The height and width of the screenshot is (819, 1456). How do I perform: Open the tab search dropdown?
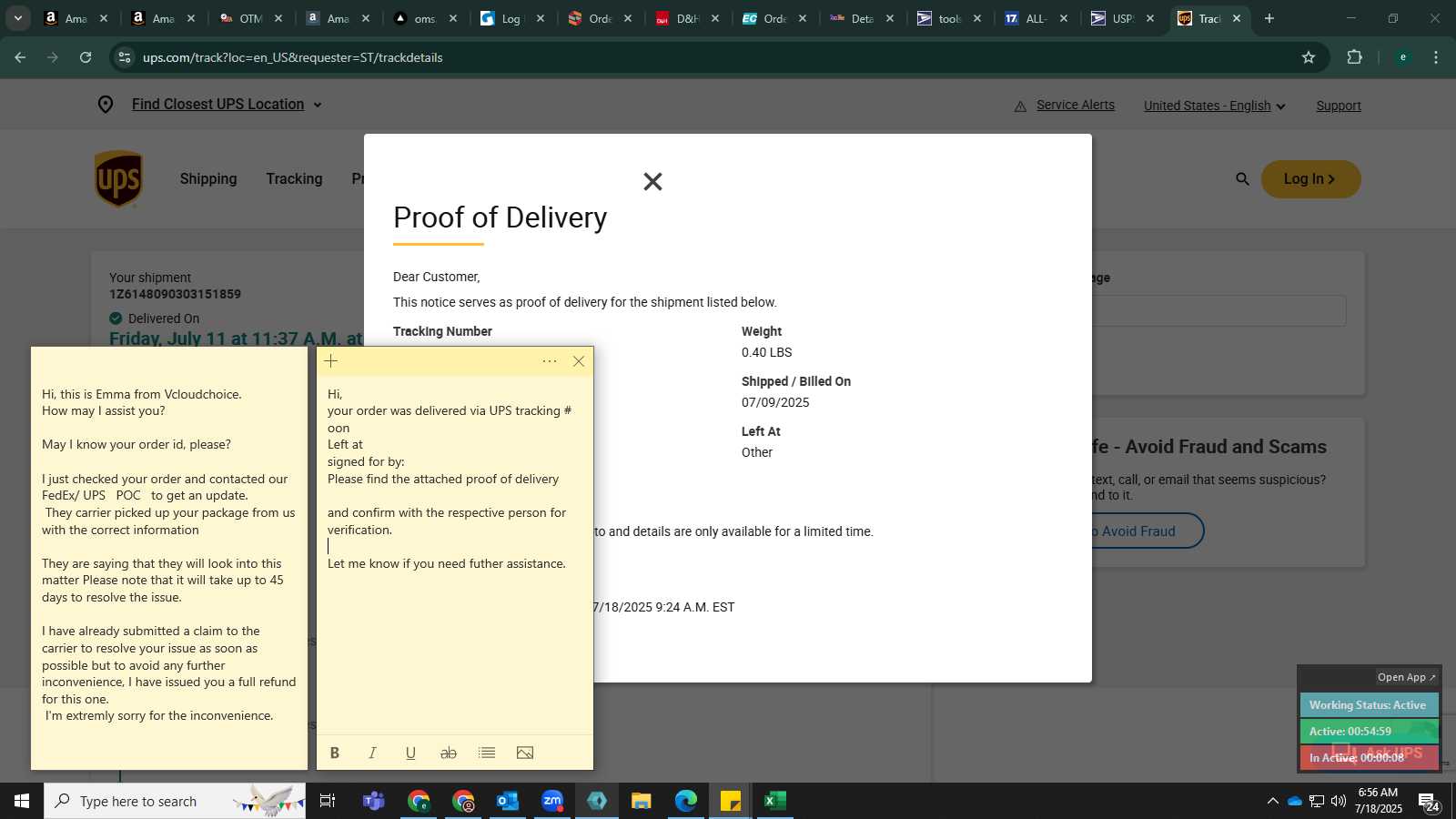[17, 18]
